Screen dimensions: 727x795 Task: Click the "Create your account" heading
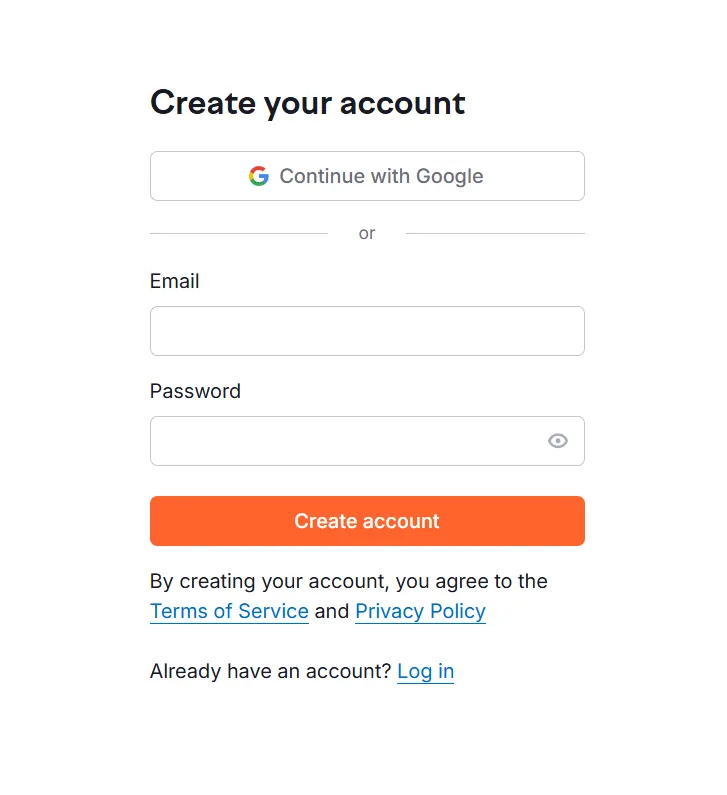(x=307, y=103)
